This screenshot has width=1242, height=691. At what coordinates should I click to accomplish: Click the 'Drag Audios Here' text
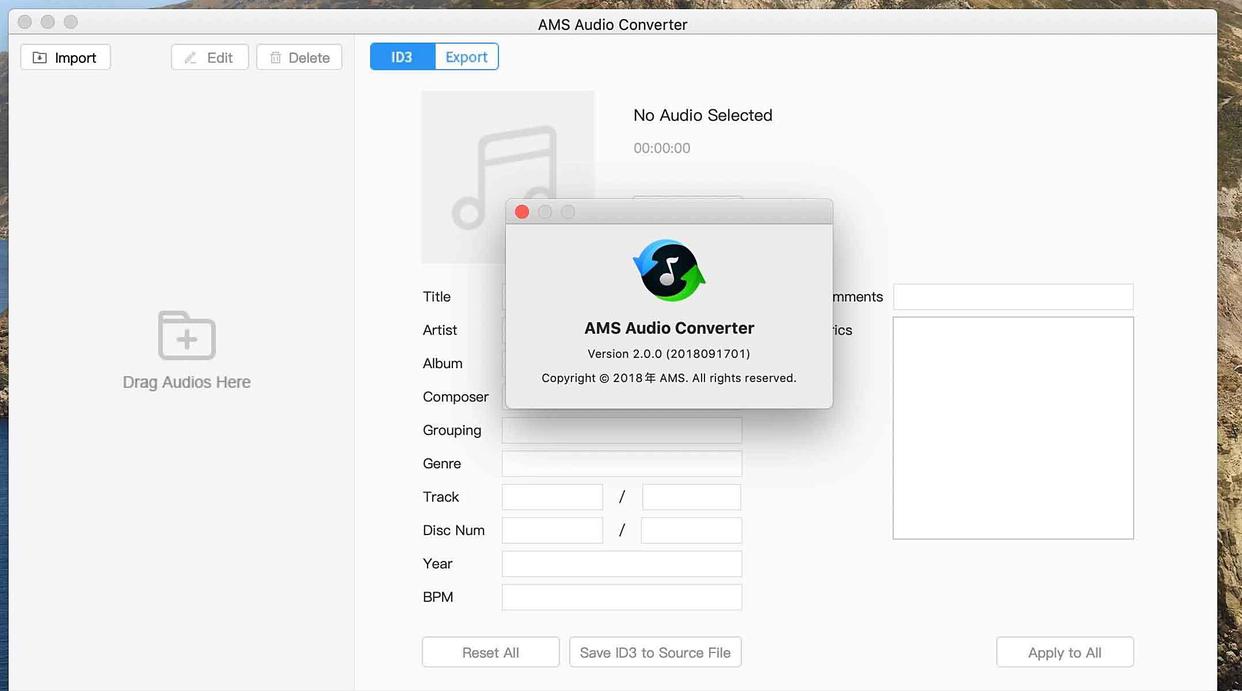point(187,382)
